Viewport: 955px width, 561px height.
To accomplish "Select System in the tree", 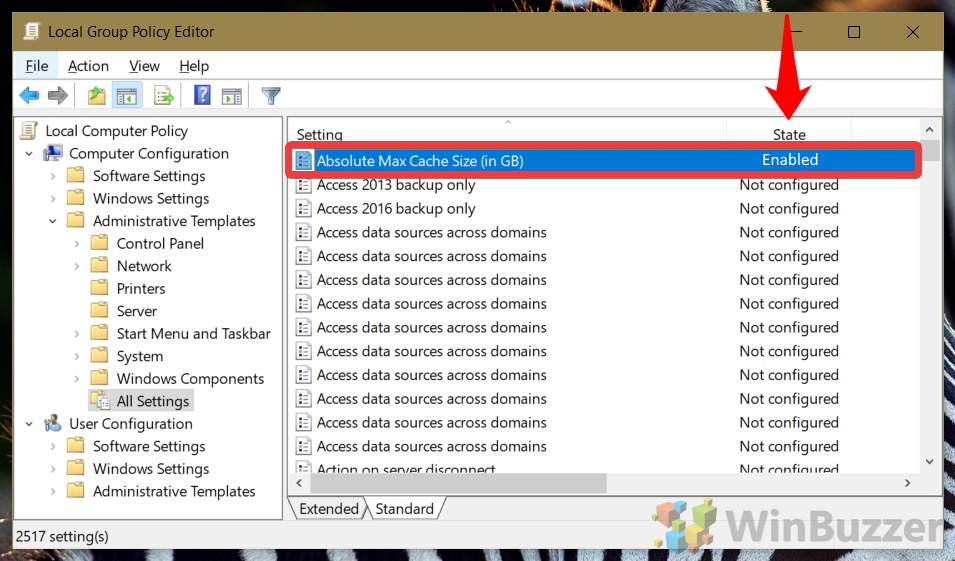I will (139, 356).
